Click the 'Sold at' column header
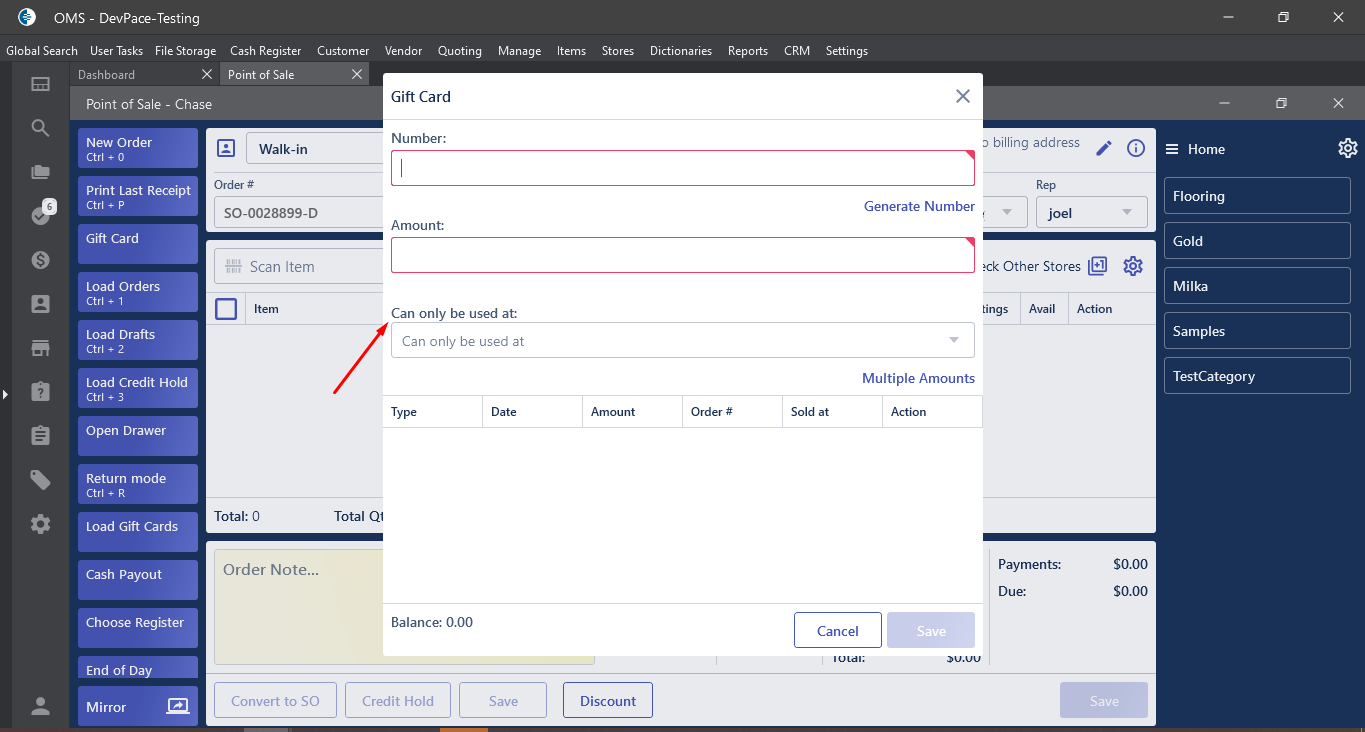 (832, 412)
